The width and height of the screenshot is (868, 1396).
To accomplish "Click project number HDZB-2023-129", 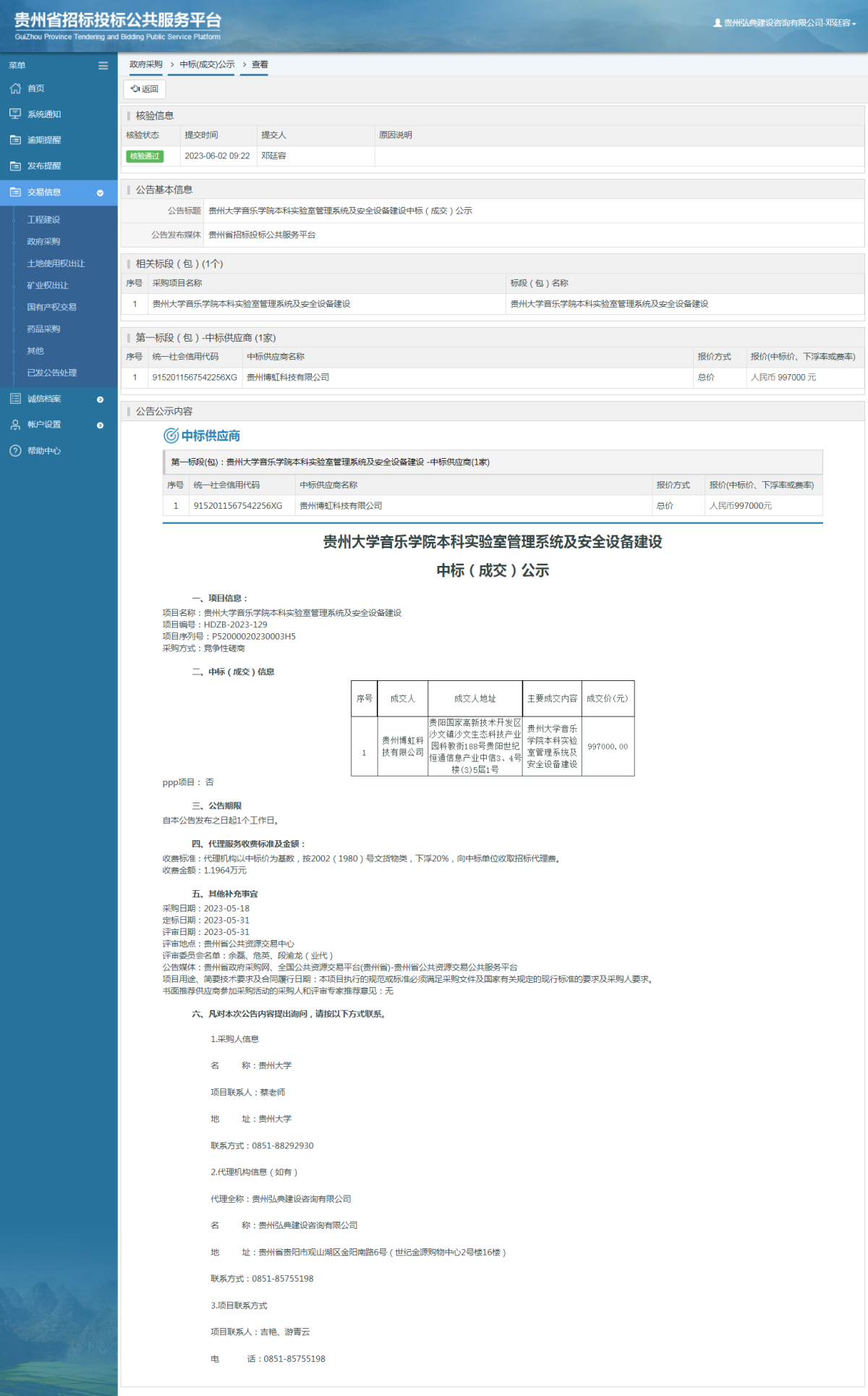I will coord(235,625).
